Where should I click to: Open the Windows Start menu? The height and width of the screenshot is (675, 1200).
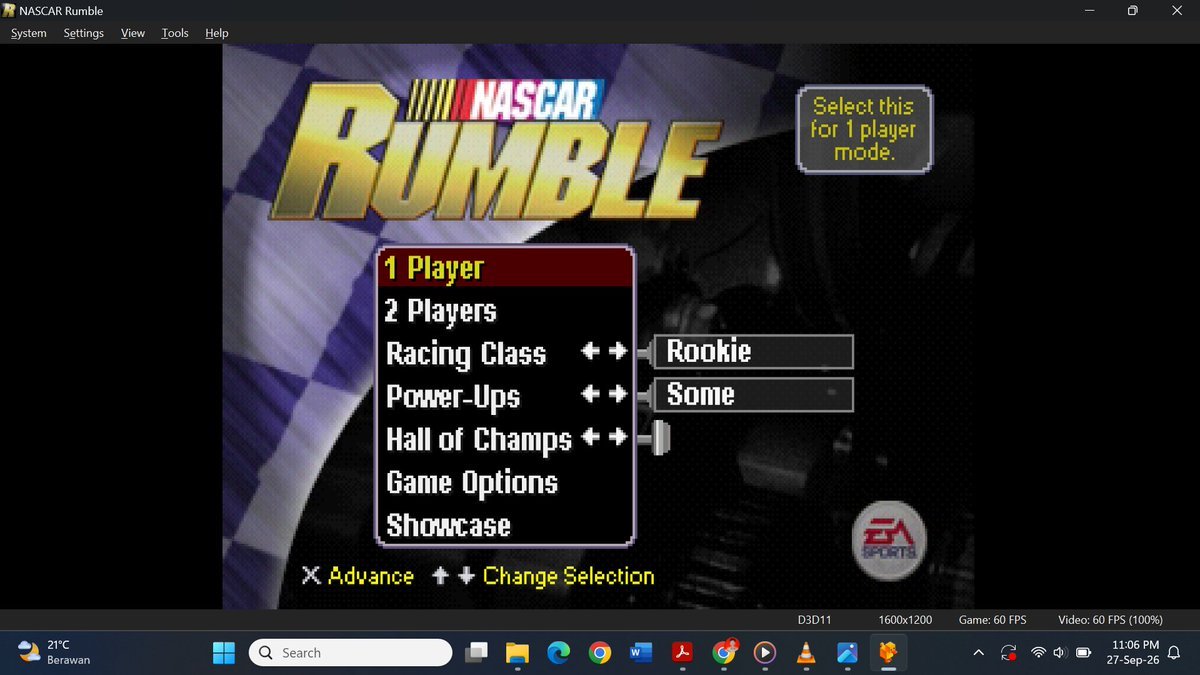[224, 653]
